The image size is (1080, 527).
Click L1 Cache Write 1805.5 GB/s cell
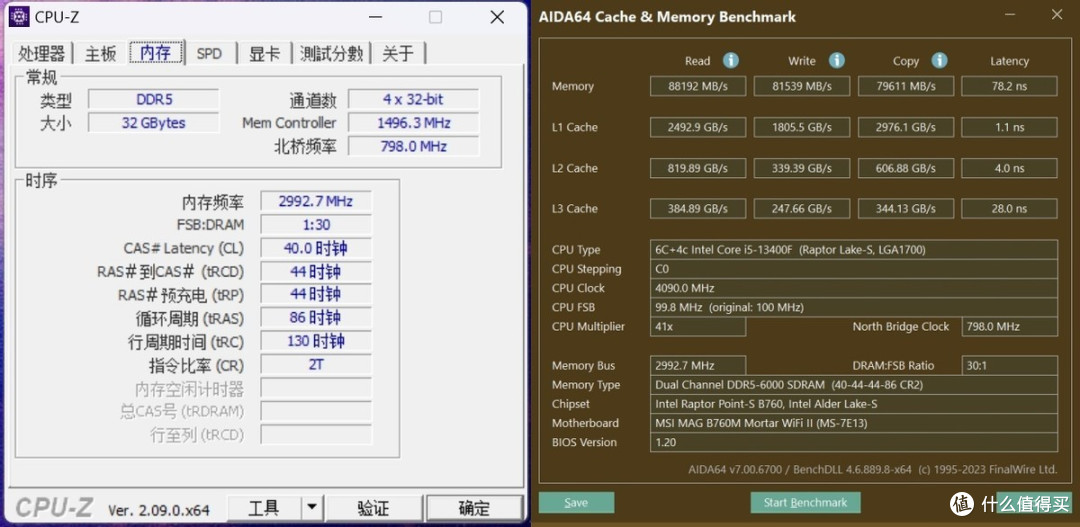coord(802,127)
